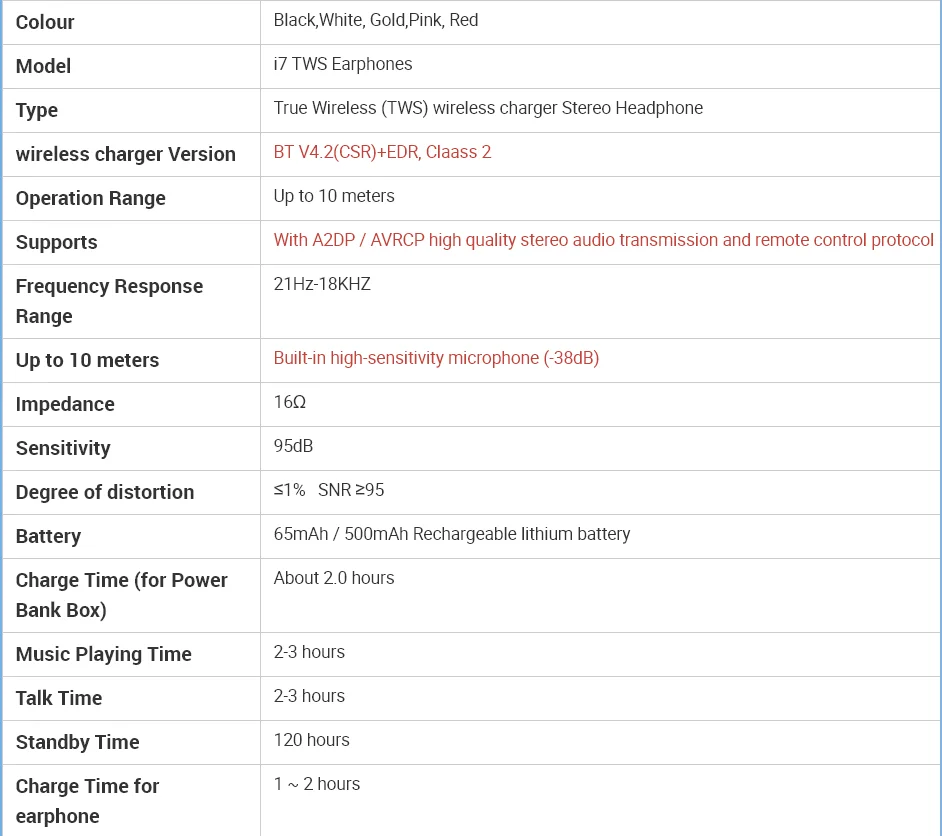Click the 16Ω impedance value
The width and height of the screenshot is (942, 836).
[x=290, y=402]
